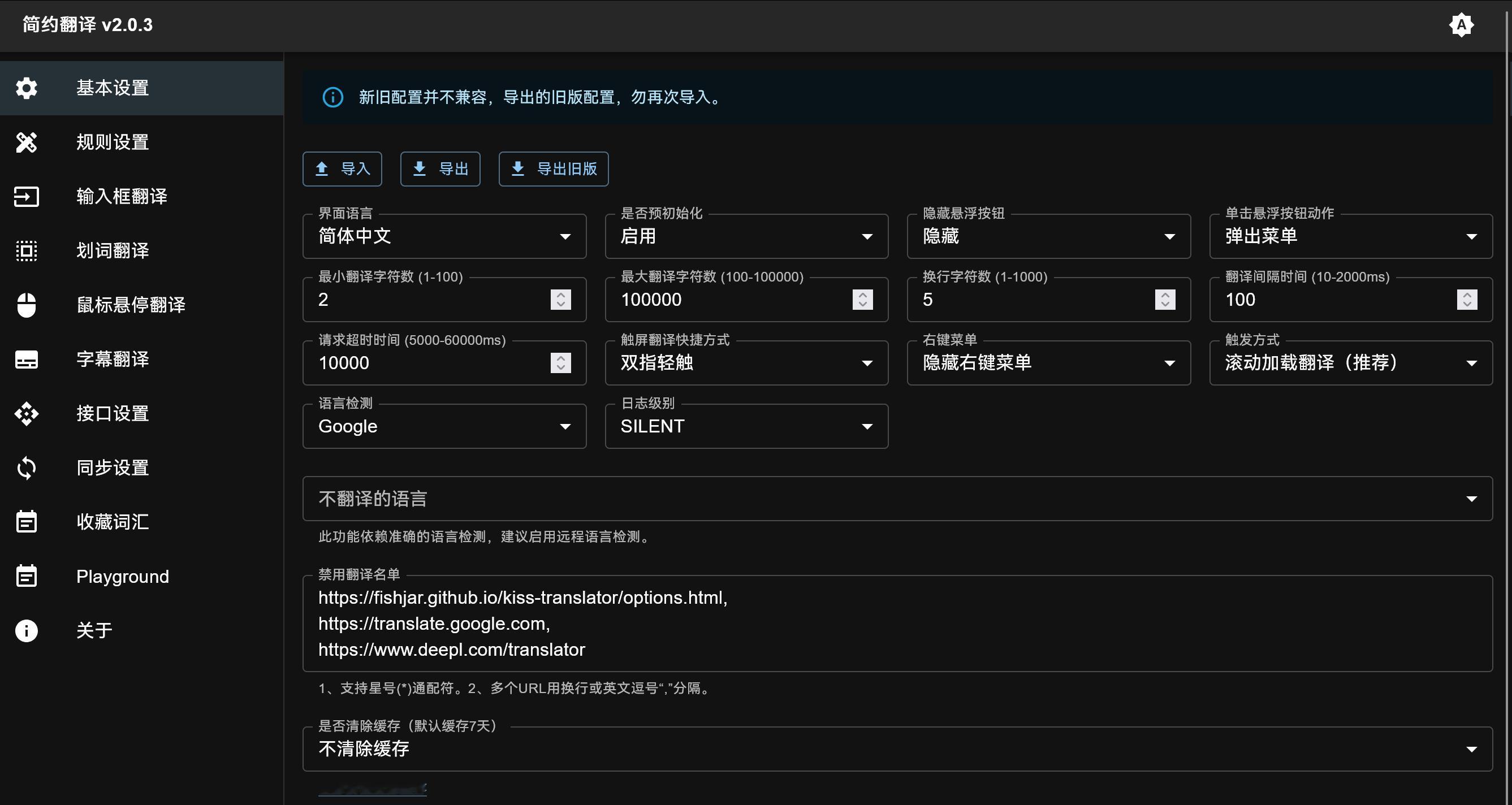Screen dimensions: 1512x805
Task: Click the 划词翻译 selection icon
Action: (x=27, y=250)
